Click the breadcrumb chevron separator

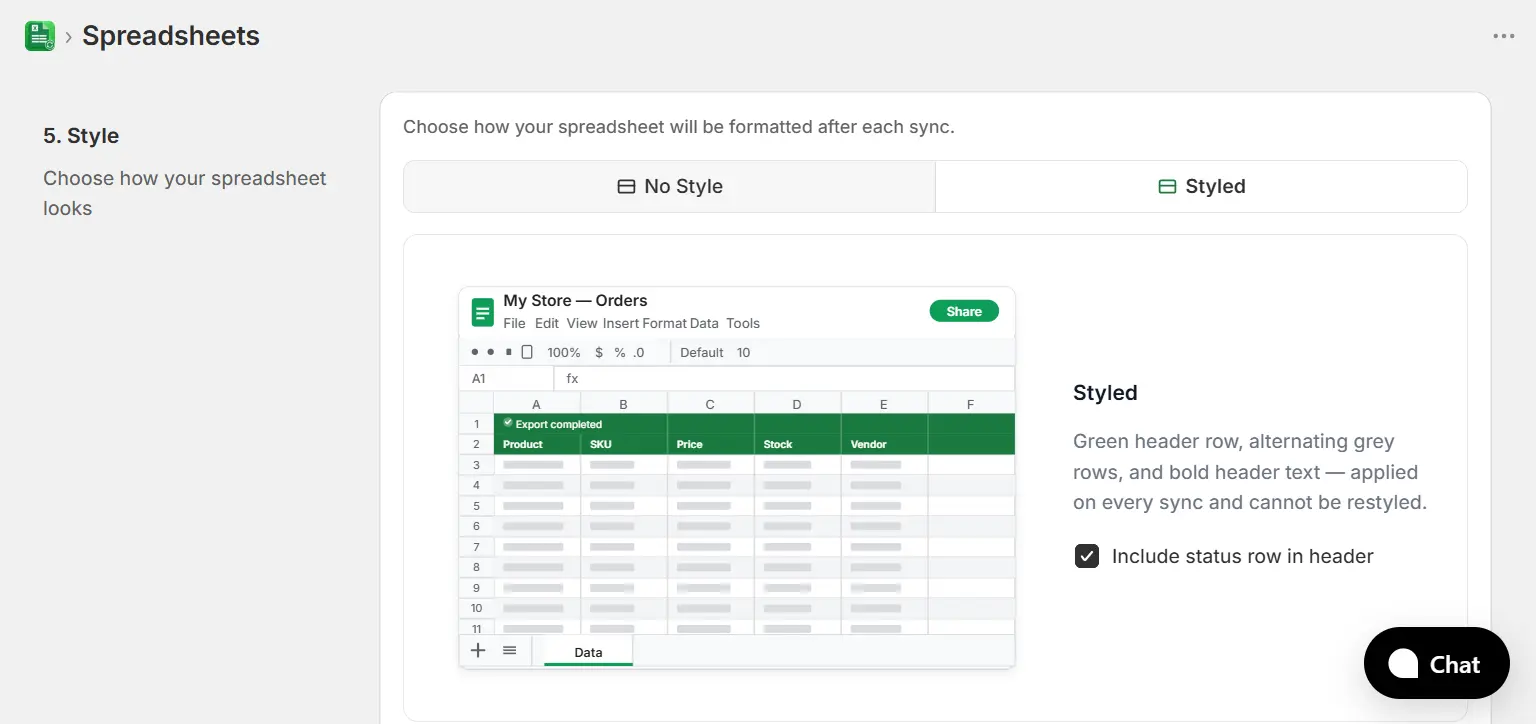(x=68, y=37)
